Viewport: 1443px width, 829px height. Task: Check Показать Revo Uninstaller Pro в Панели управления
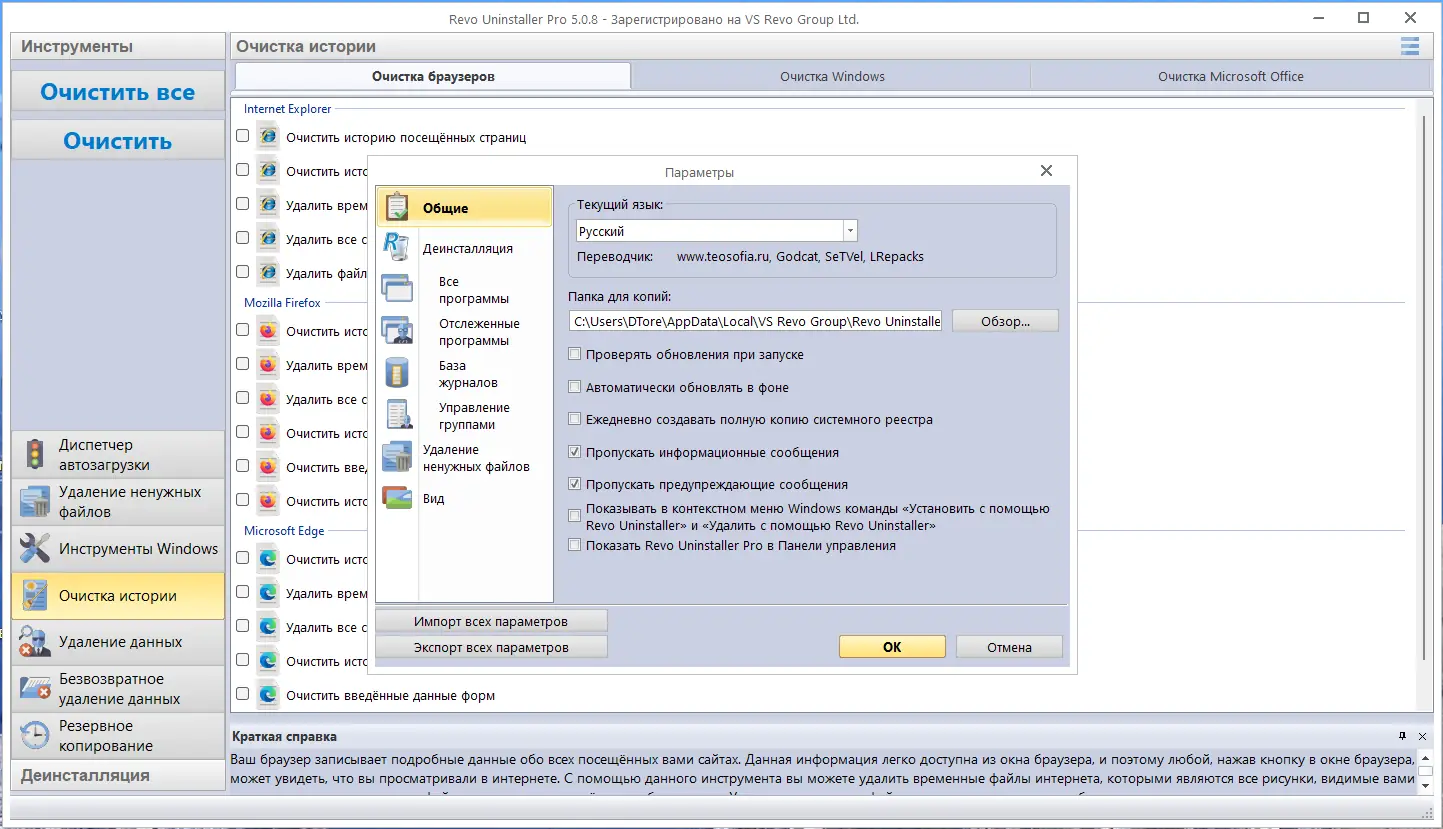point(575,545)
